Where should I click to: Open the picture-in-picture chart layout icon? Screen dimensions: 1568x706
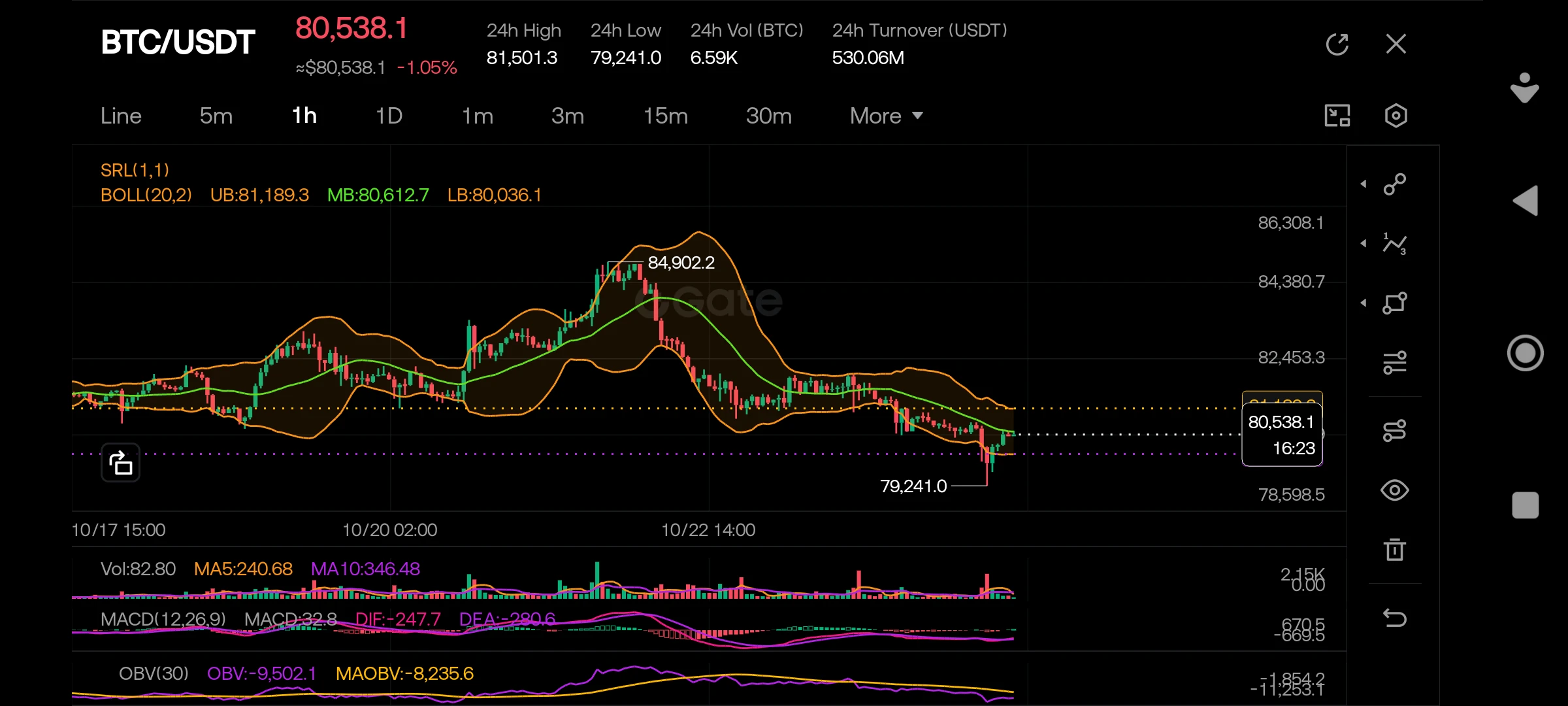1337,116
